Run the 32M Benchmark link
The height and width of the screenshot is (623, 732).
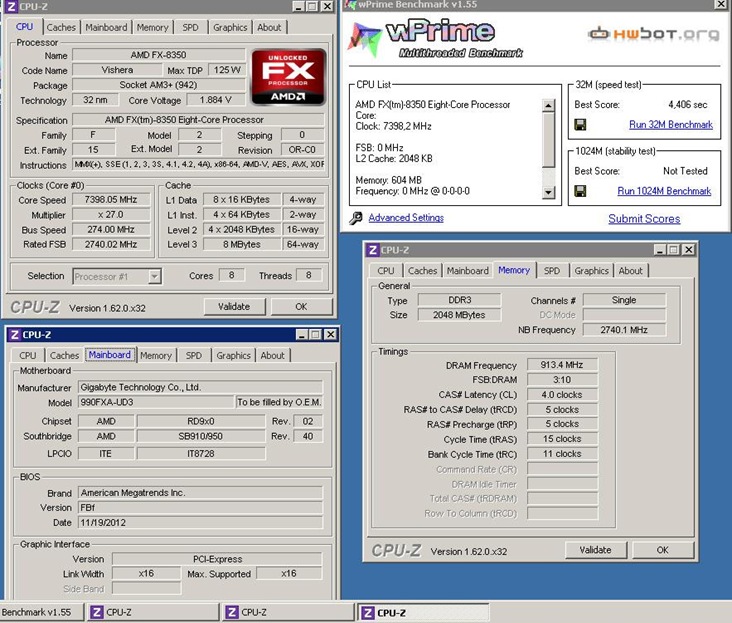click(x=670, y=125)
